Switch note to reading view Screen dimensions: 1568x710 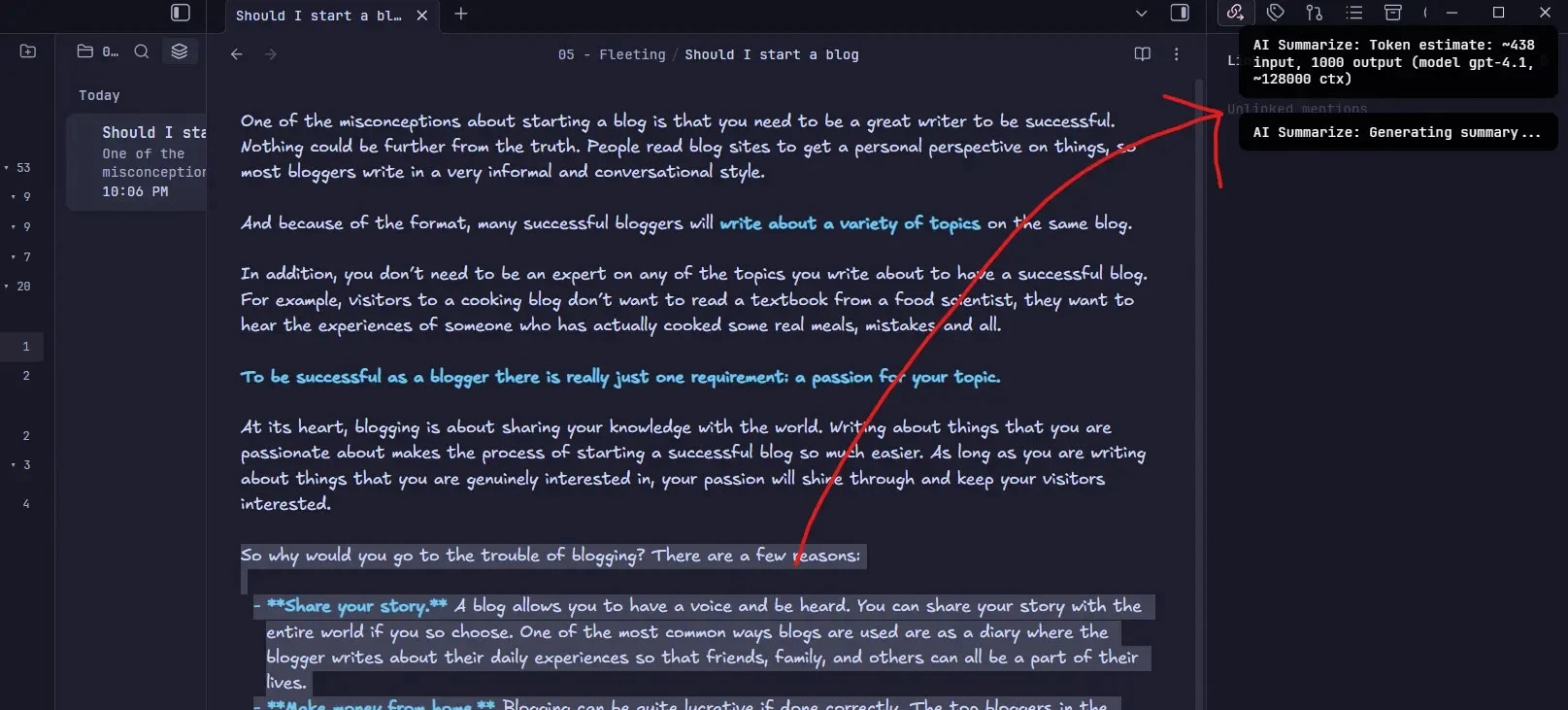pos(1142,54)
